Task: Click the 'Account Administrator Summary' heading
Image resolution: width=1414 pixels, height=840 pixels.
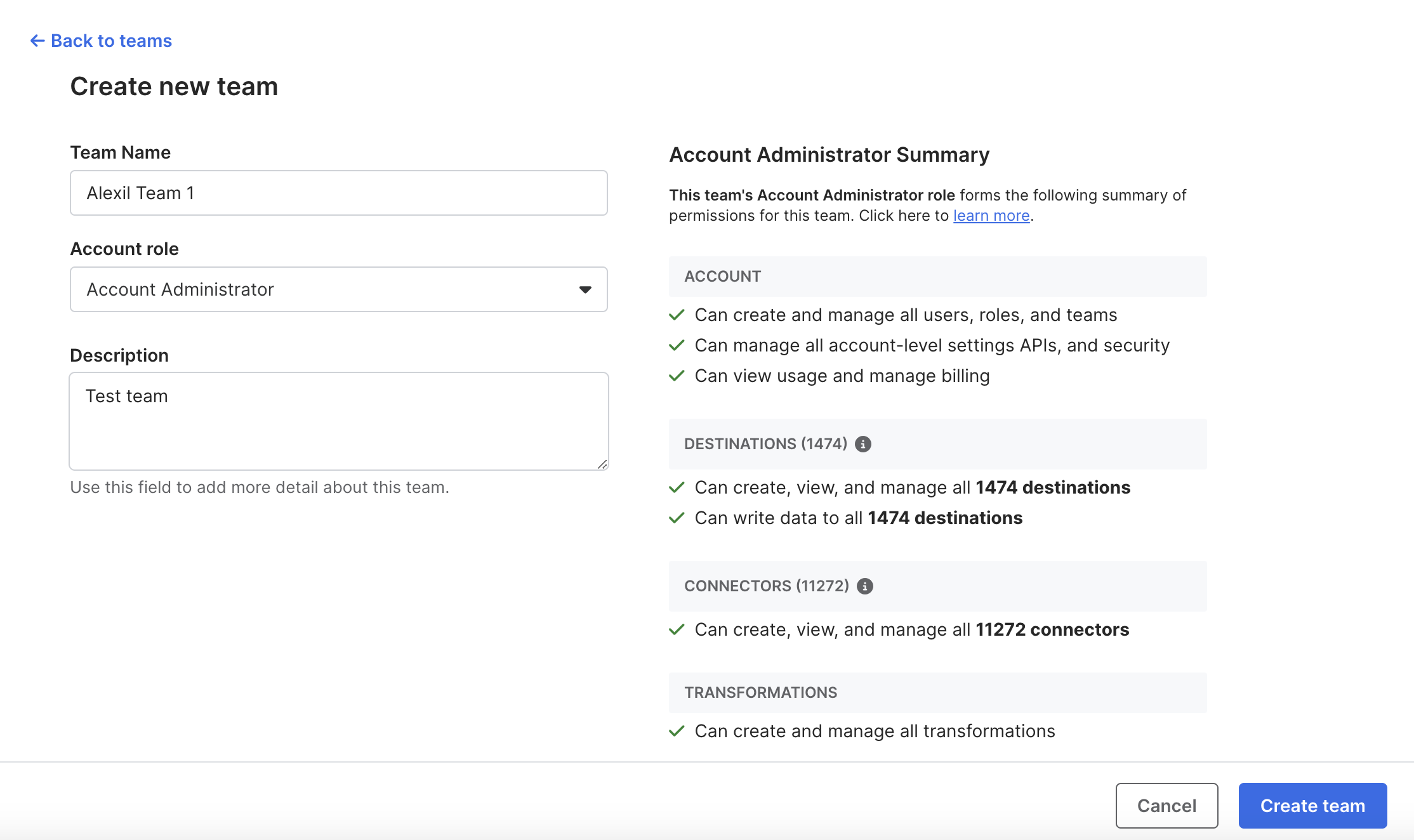Action: [829, 155]
